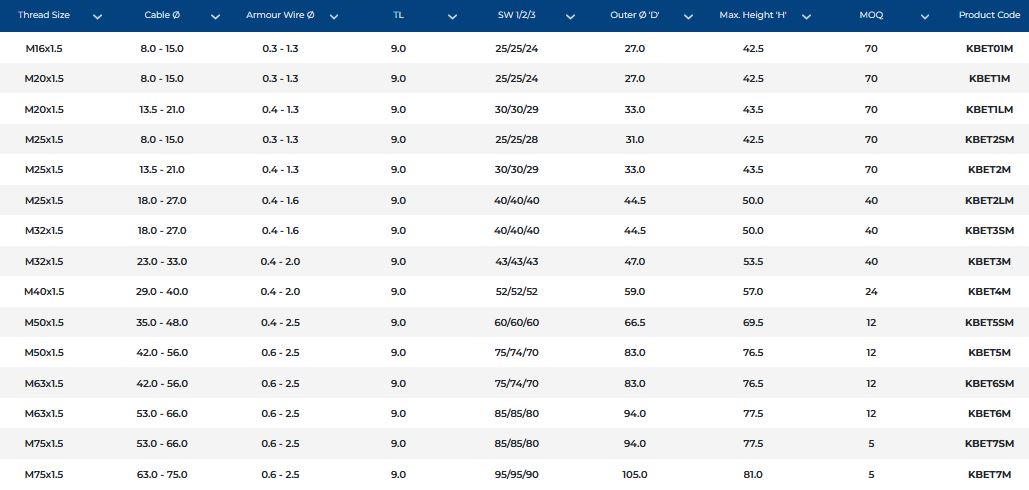
Task: Click thread size M16x1.5 cell
Action: coord(44,49)
